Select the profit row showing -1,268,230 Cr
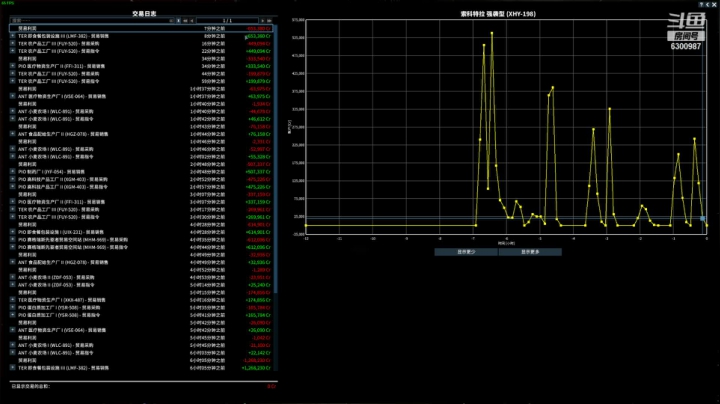 point(141,360)
